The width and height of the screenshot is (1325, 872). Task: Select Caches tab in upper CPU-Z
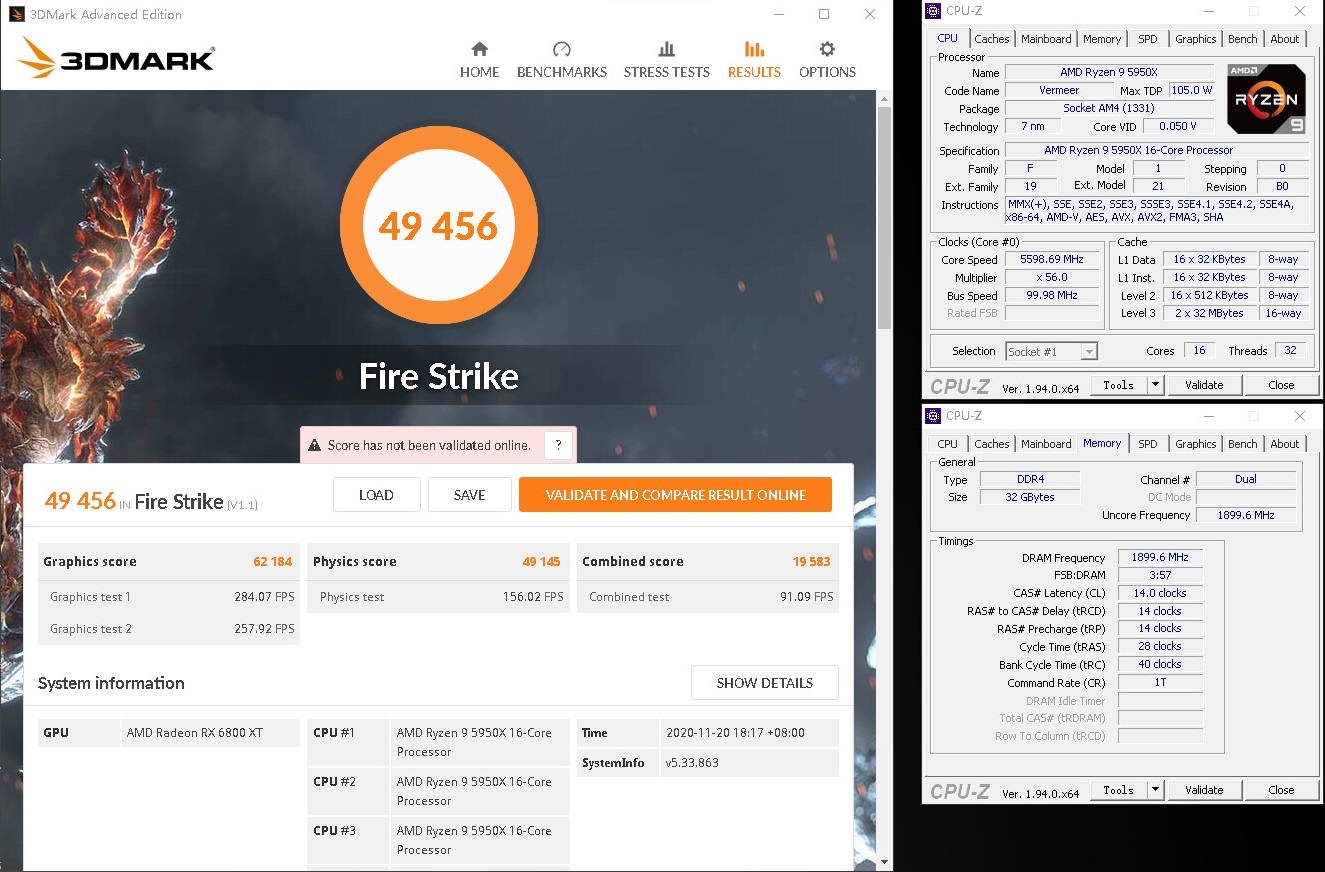click(x=991, y=39)
